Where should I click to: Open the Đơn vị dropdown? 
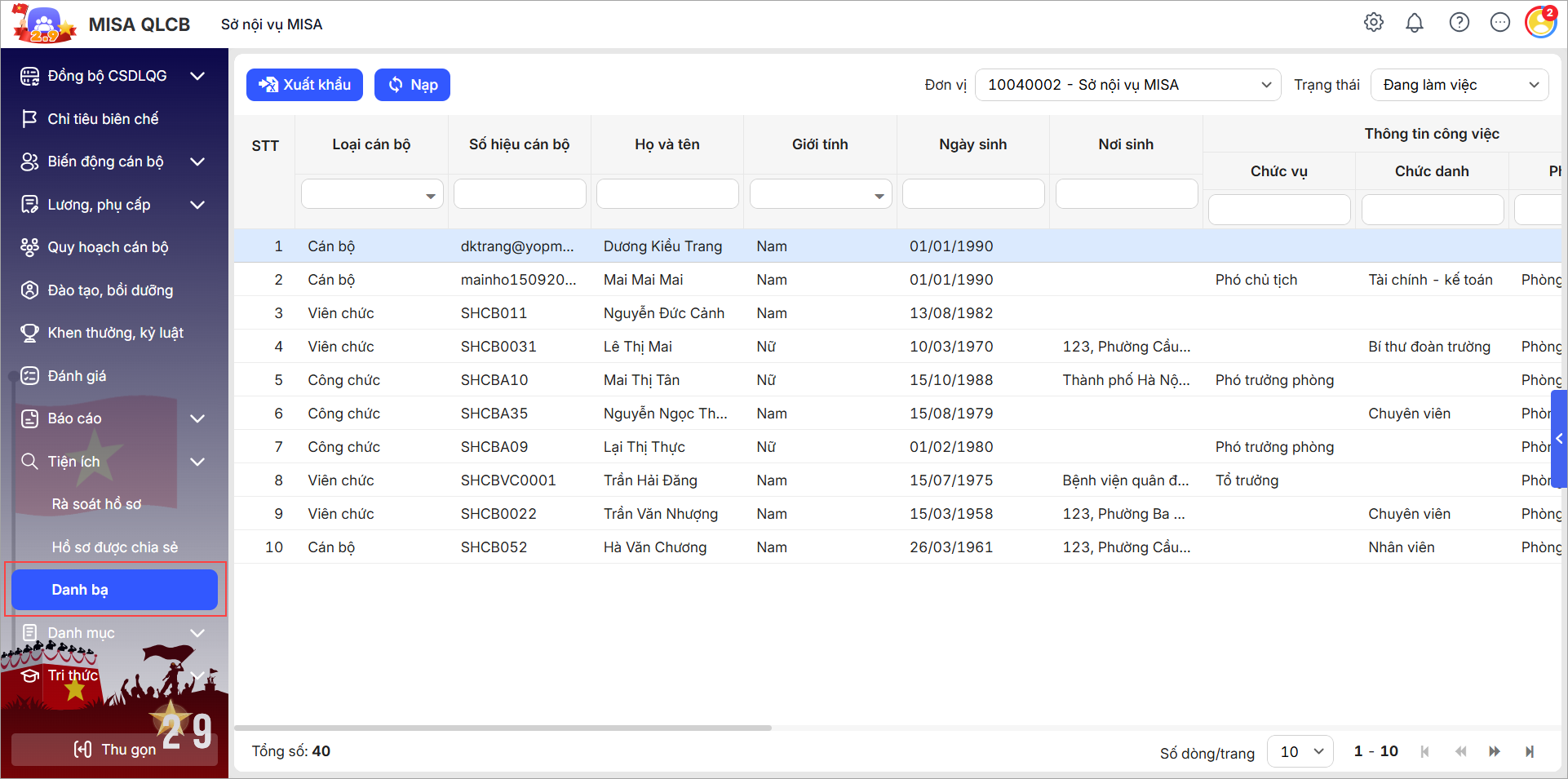(x=1127, y=85)
